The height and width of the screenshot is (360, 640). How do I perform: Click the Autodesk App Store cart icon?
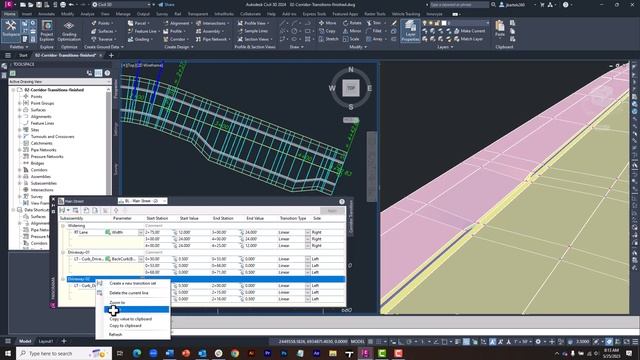click(542, 4)
